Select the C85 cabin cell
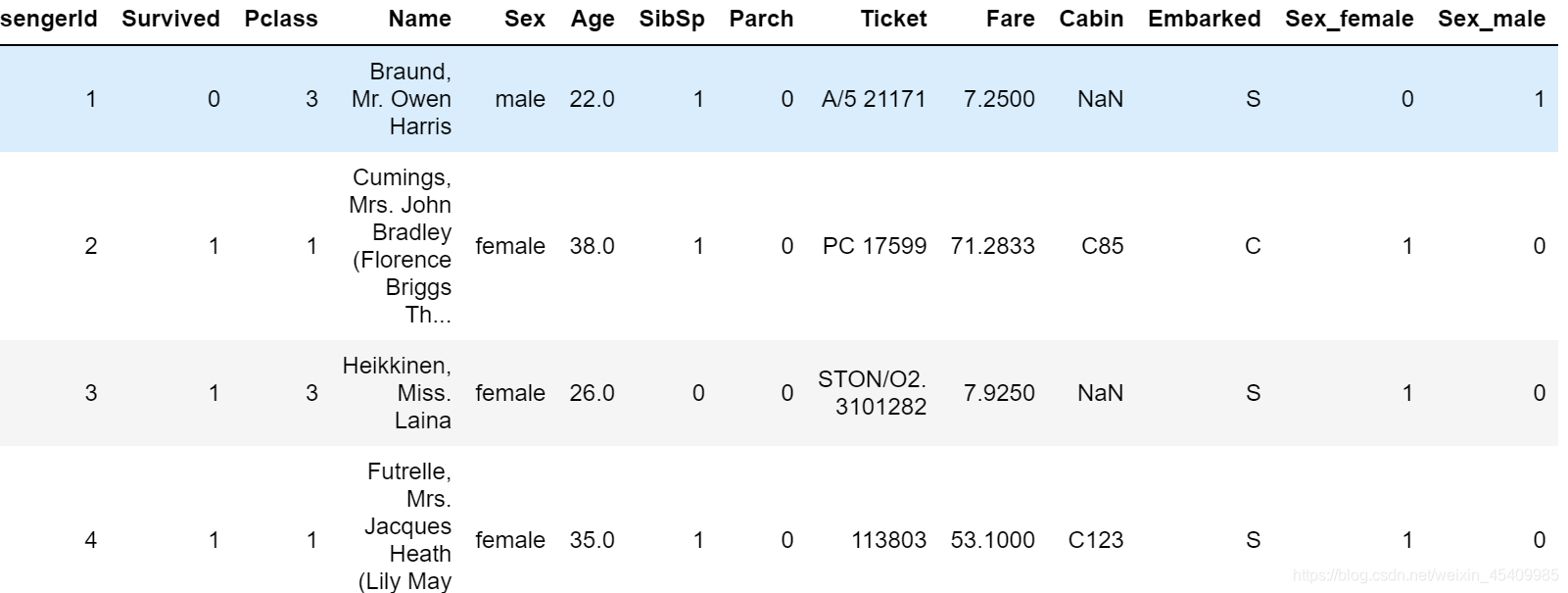 [1102, 246]
